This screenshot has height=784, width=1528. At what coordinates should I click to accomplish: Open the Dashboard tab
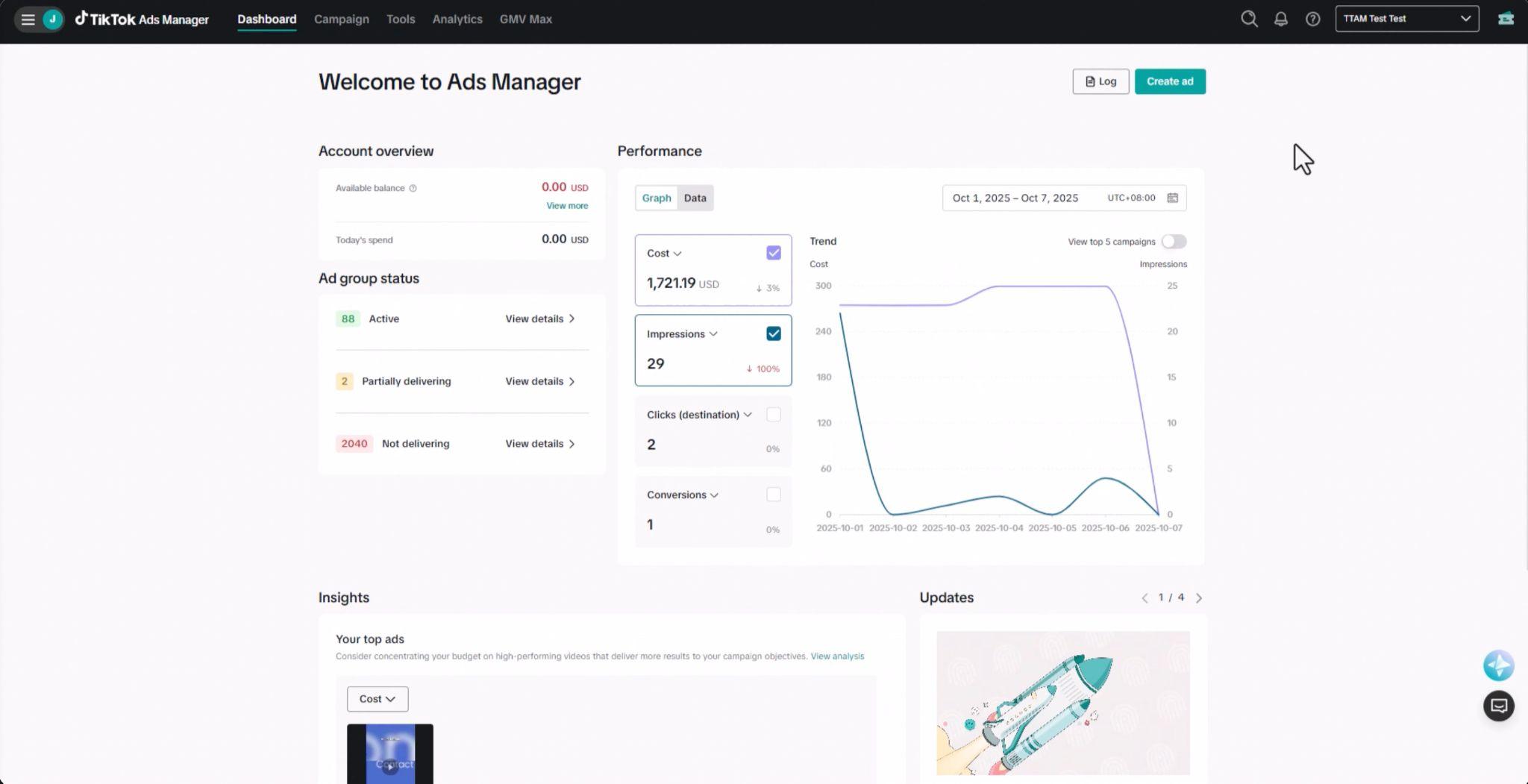point(266,19)
